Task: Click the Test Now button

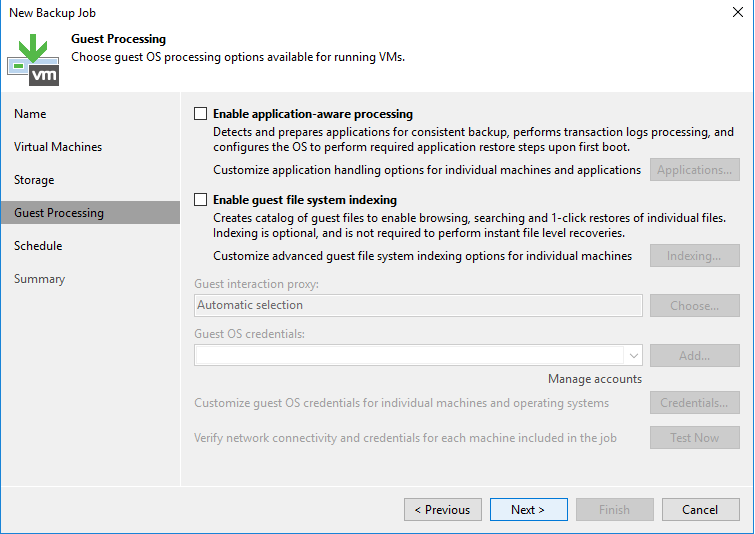Action: coord(694,438)
